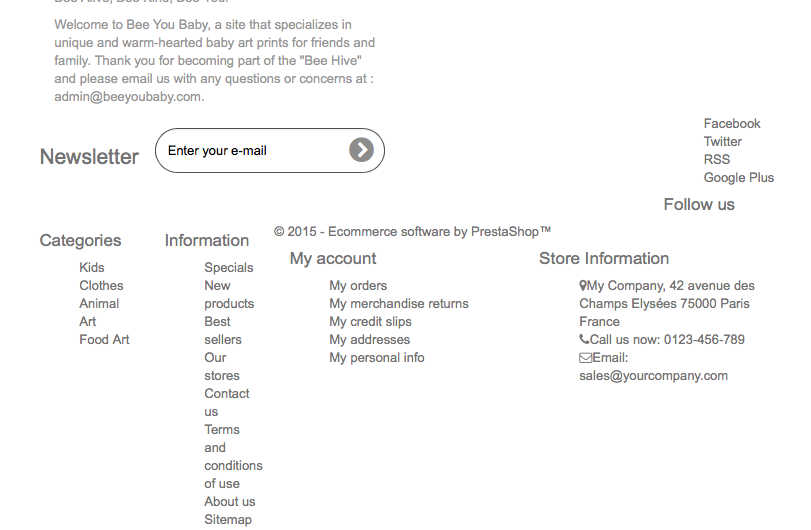This screenshot has width=811, height=530.
Task: Go to My addresses
Action: [369, 340]
